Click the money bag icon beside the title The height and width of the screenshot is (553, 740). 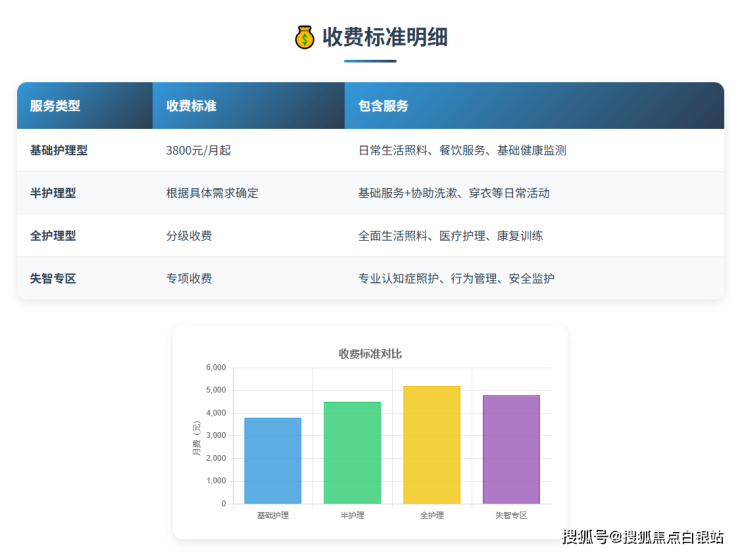(304, 38)
